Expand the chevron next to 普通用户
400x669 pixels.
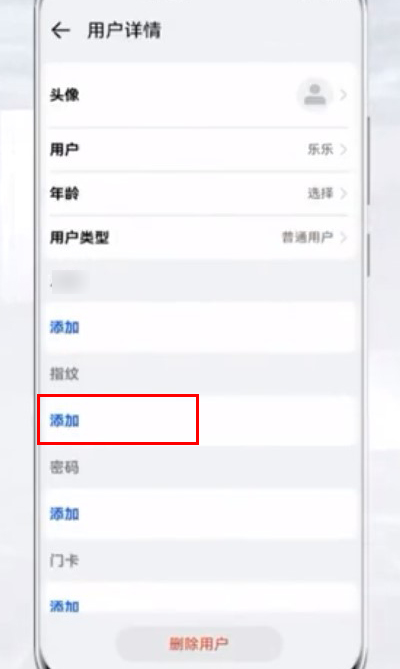[x=344, y=237]
